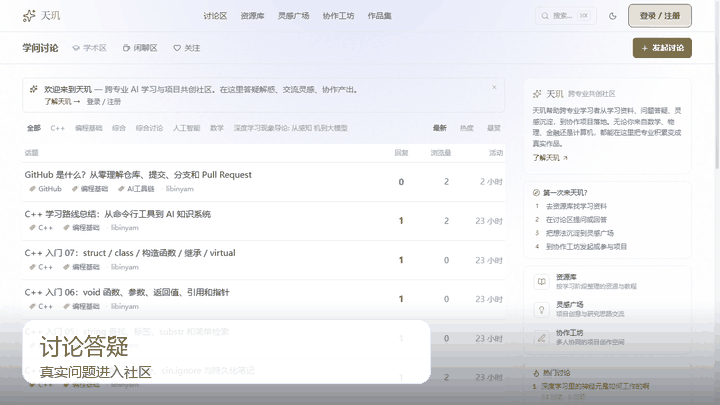Open author libinyam on the GitHub topic

pos(180,189)
